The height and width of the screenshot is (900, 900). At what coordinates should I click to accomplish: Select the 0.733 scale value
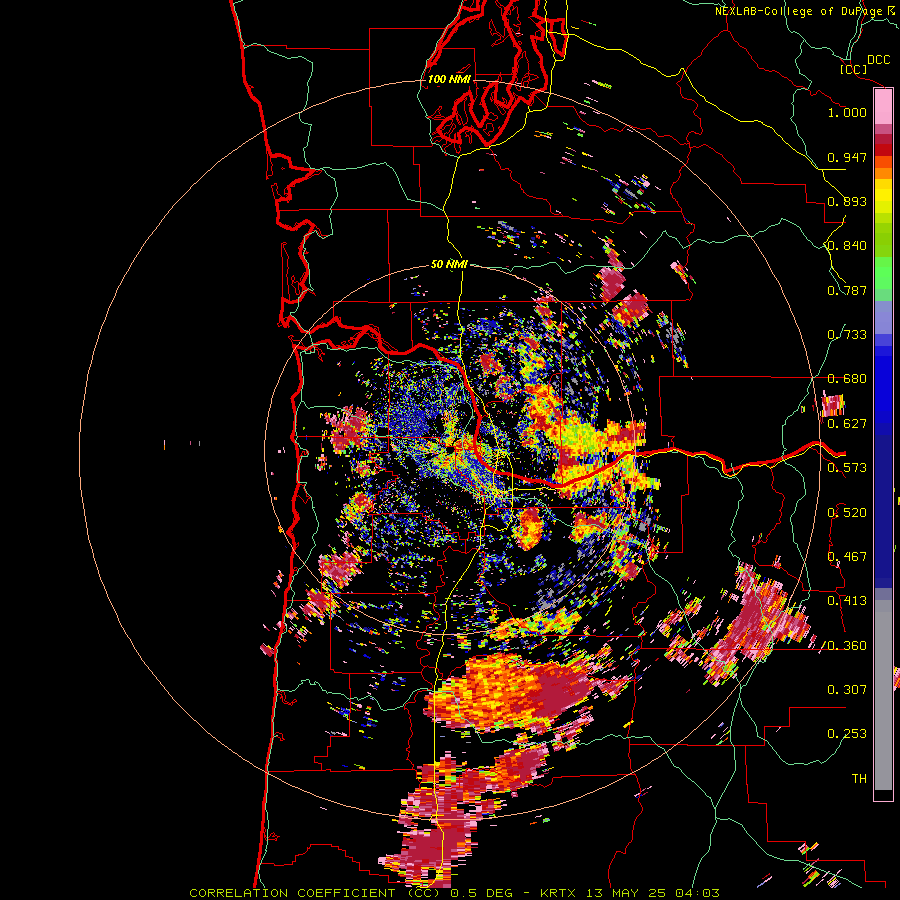[x=847, y=335]
